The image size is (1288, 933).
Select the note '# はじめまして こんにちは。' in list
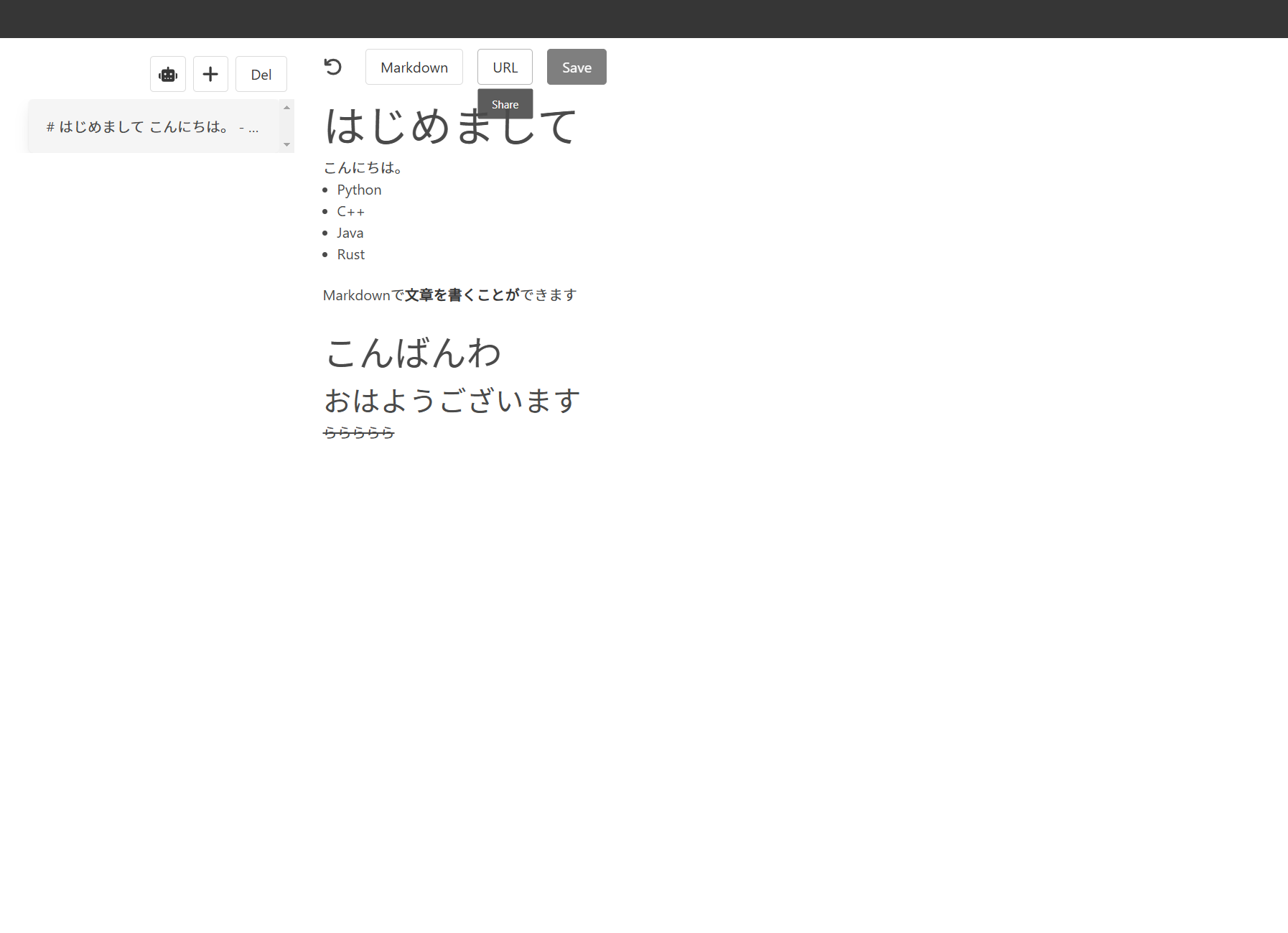click(x=154, y=126)
